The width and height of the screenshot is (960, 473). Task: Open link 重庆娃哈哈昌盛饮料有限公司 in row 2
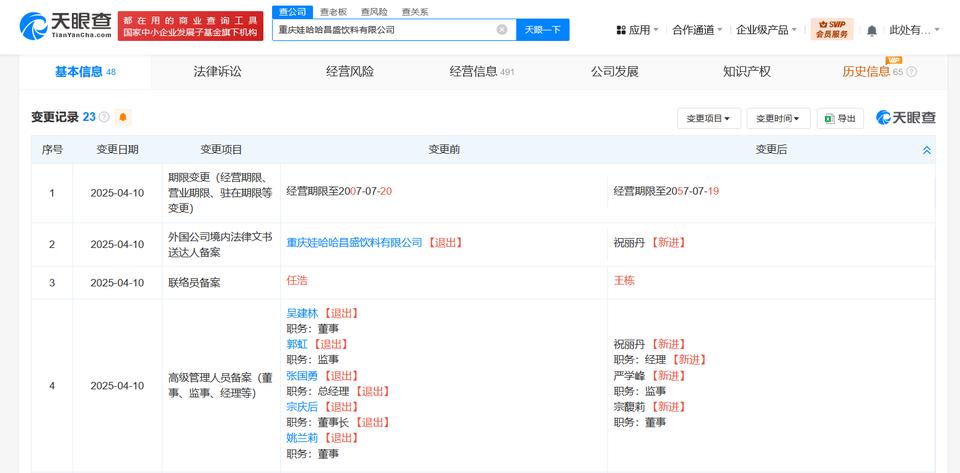354,242
